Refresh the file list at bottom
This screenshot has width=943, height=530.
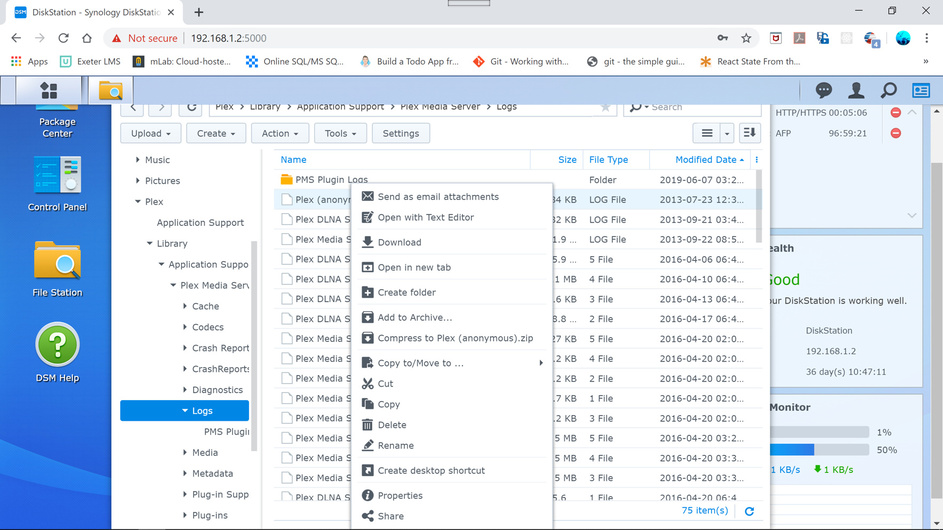749,511
